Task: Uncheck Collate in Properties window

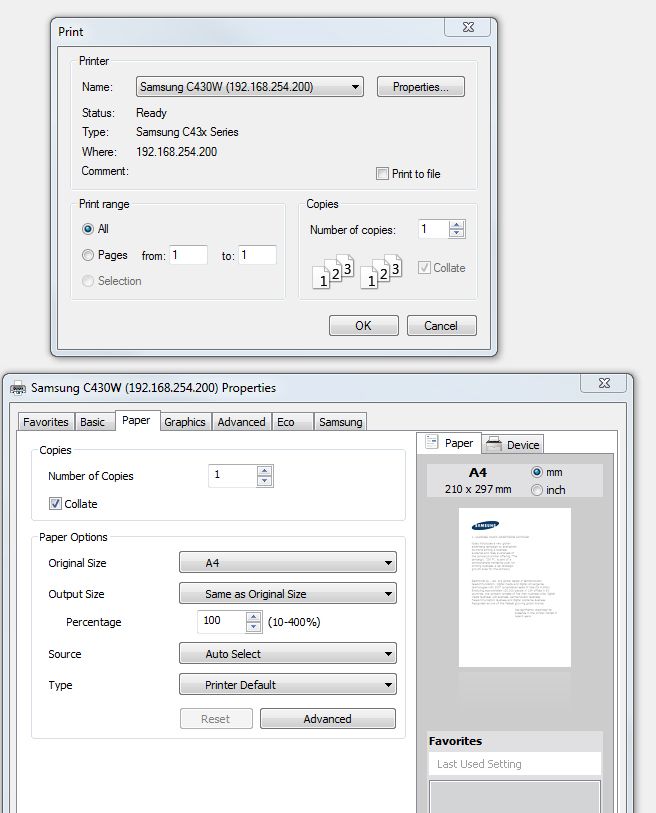Action: pos(55,503)
